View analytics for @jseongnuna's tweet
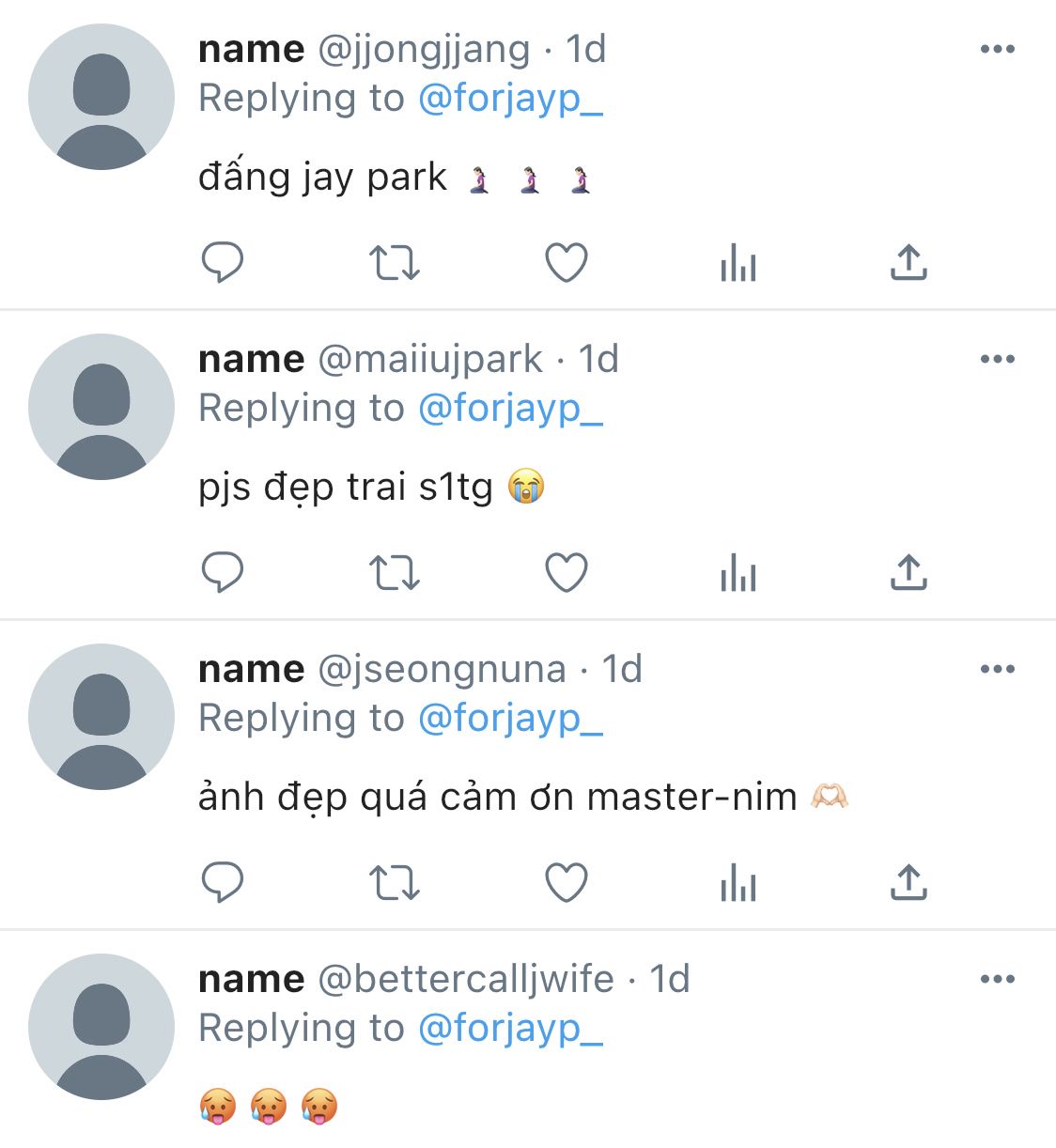Screen dimensions: 1056x1148 (738, 883)
